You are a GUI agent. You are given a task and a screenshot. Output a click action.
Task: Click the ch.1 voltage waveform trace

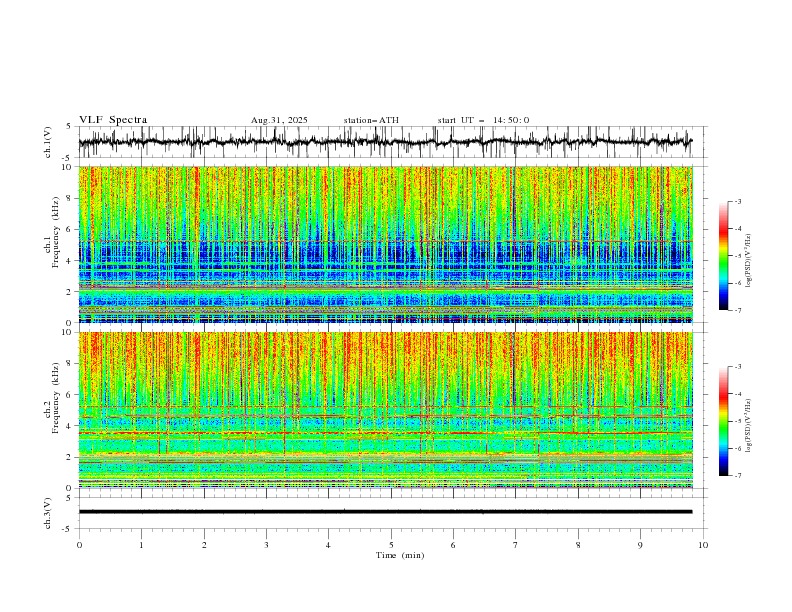pyautogui.click(x=385, y=142)
